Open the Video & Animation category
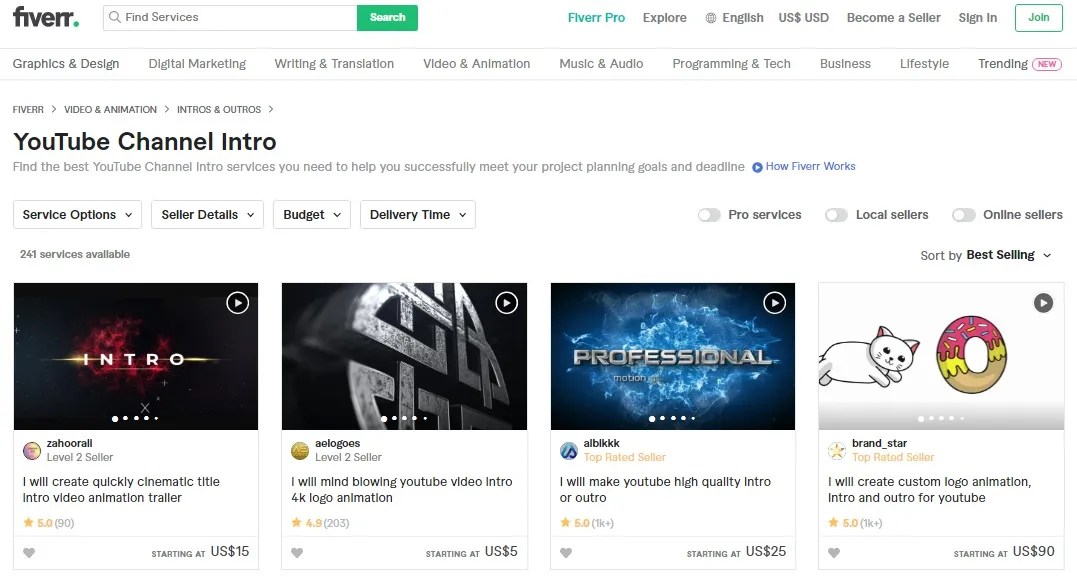 (476, 63)
